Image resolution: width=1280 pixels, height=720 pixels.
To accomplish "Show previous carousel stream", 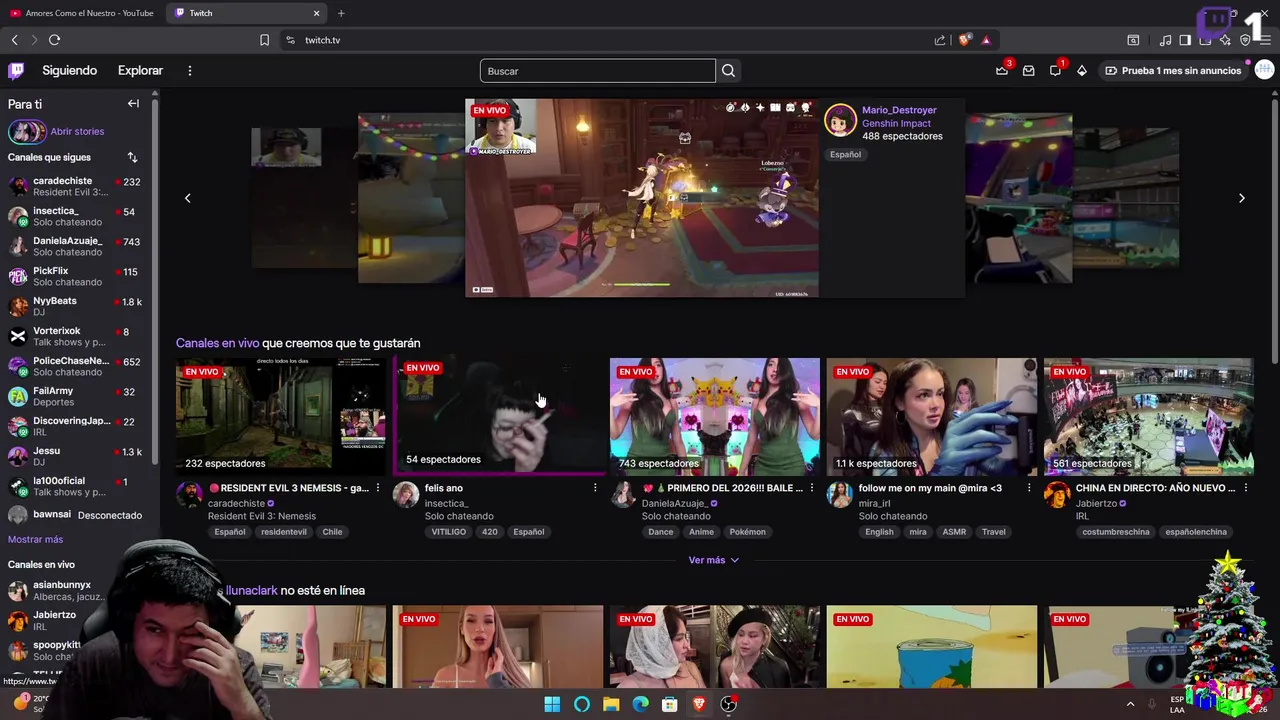I will pos(187,198).
